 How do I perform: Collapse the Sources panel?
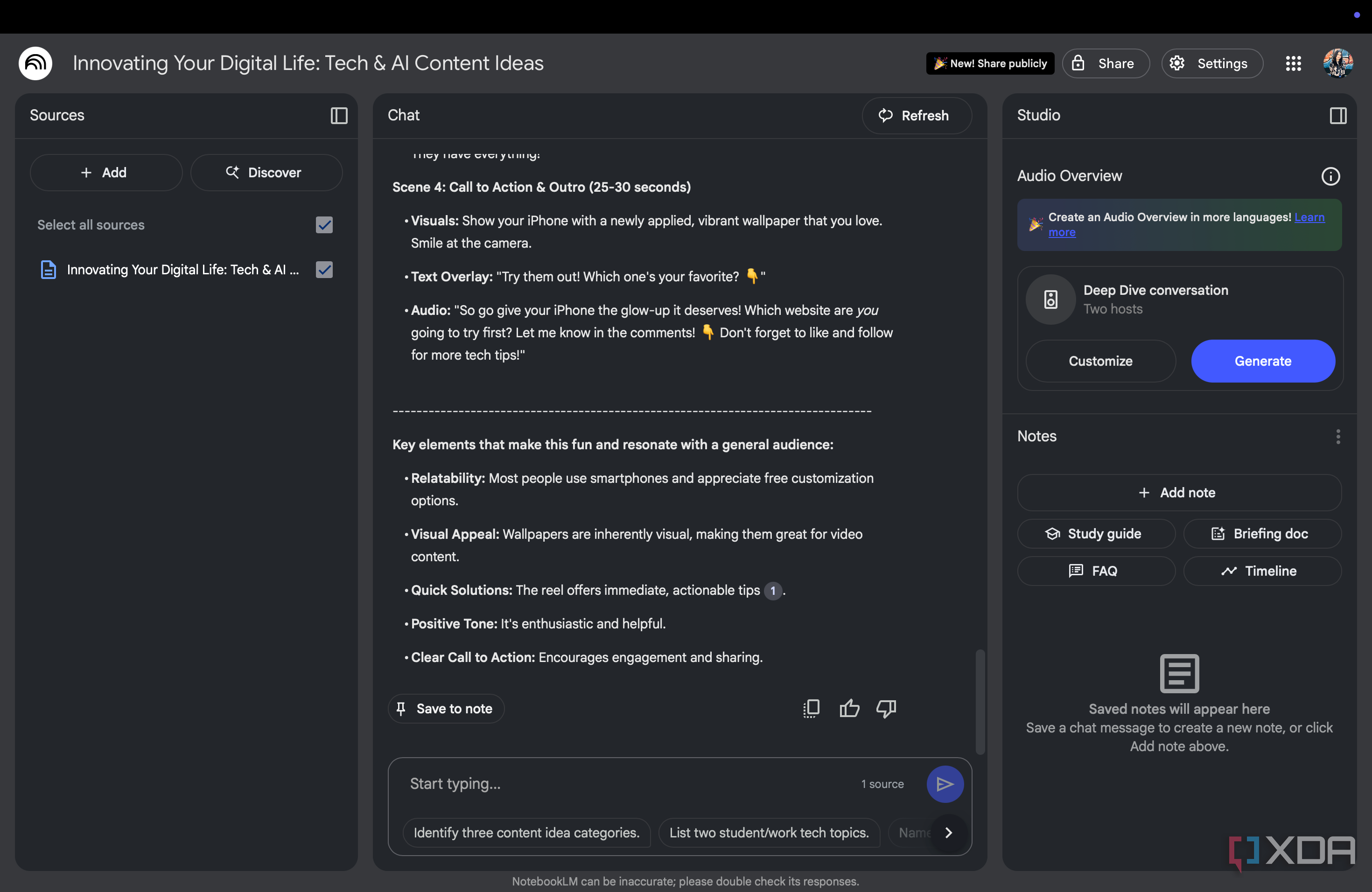[x=339, y=115]
